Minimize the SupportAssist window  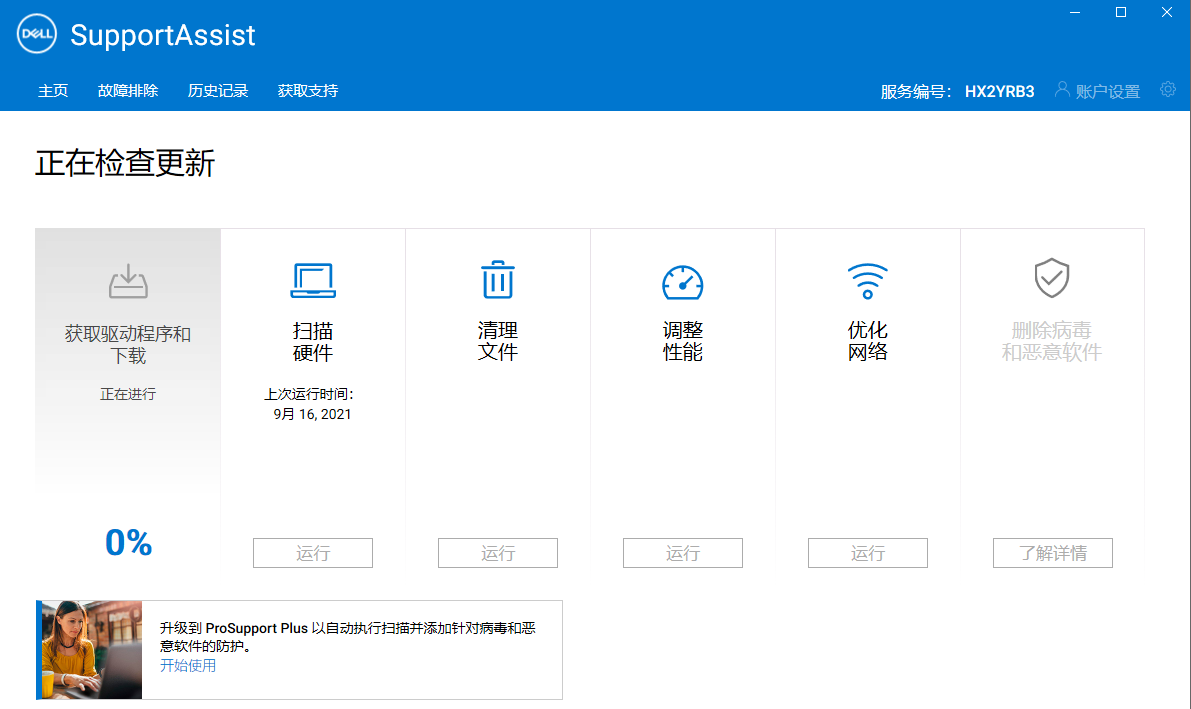pyautogui.click(x=1075, y=13)
